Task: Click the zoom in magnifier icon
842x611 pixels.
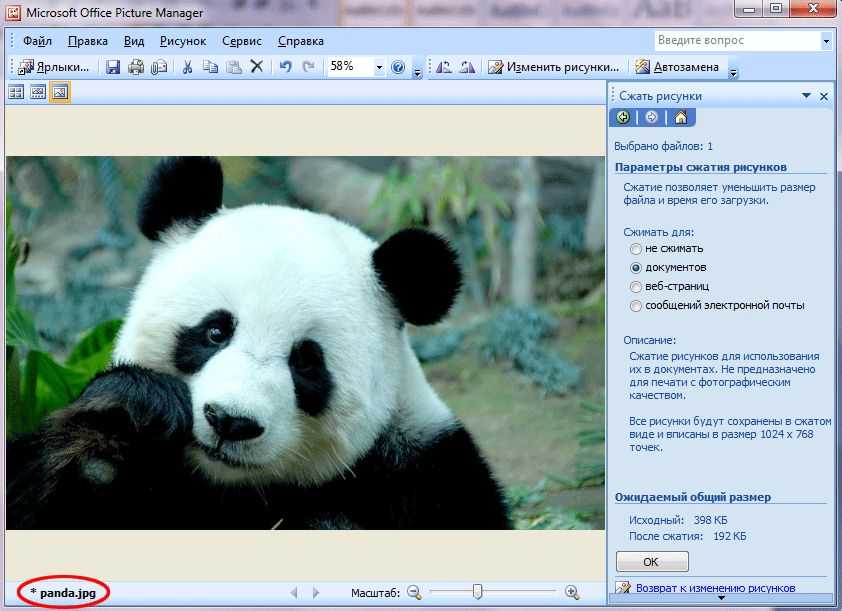Action: coord(572,592)
